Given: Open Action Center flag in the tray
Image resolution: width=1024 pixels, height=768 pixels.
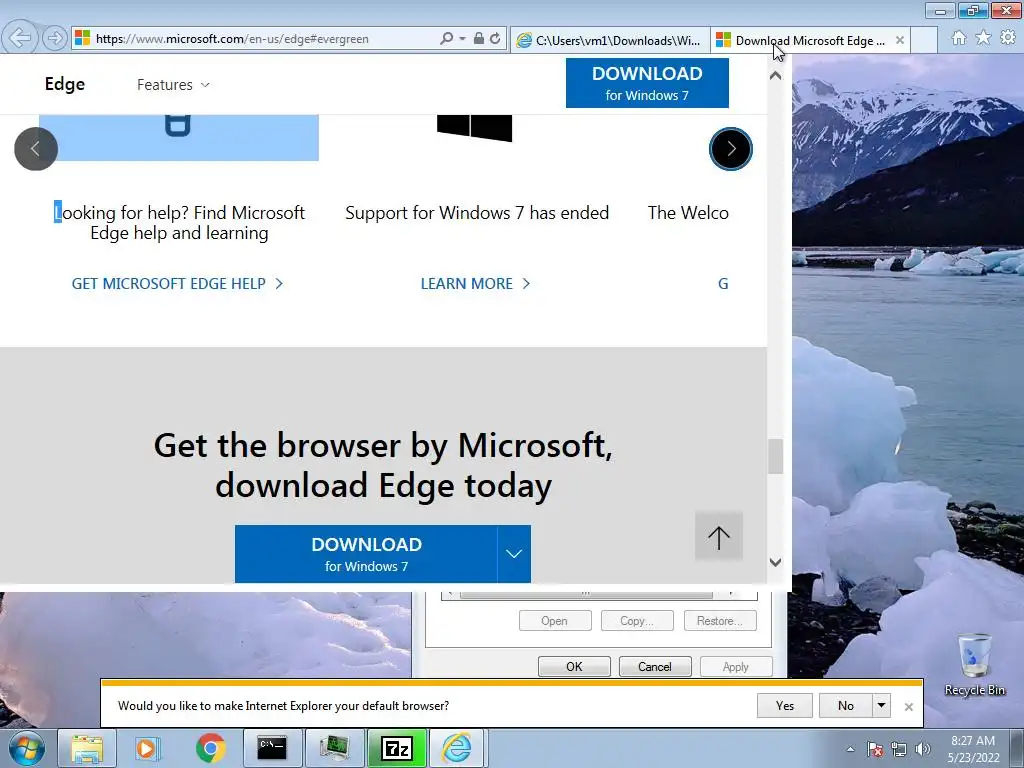Looking at the screenshot, I should [875, 749].
